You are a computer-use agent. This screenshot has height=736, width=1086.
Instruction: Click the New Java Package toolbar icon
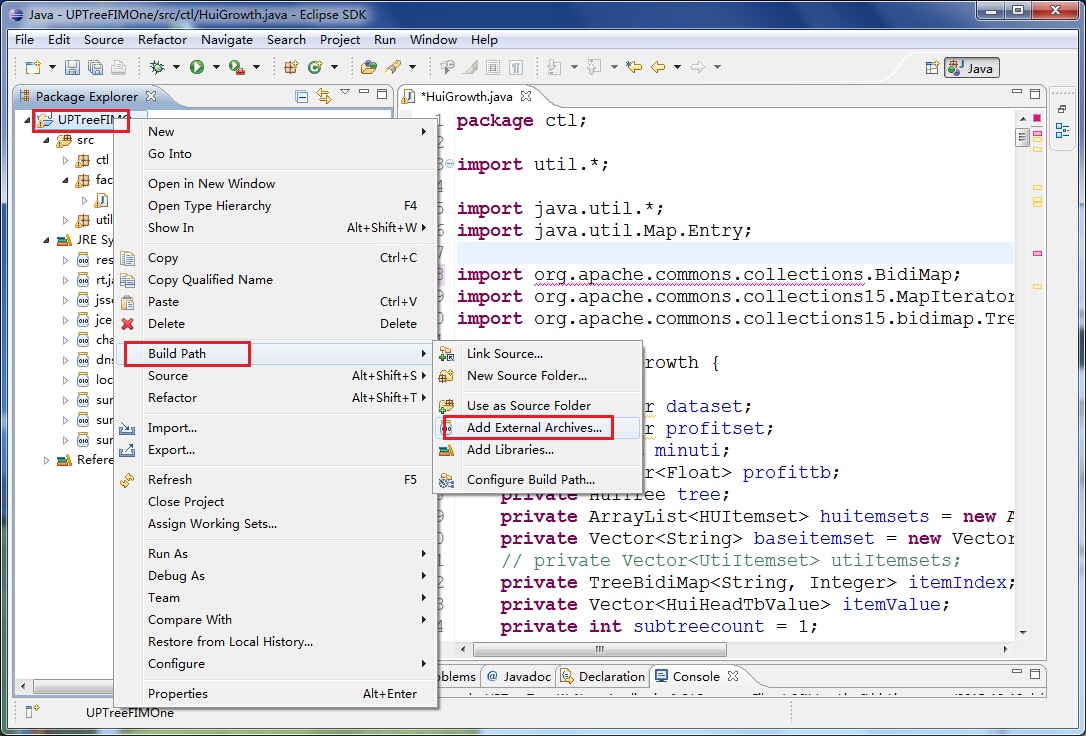pos(291,67)
